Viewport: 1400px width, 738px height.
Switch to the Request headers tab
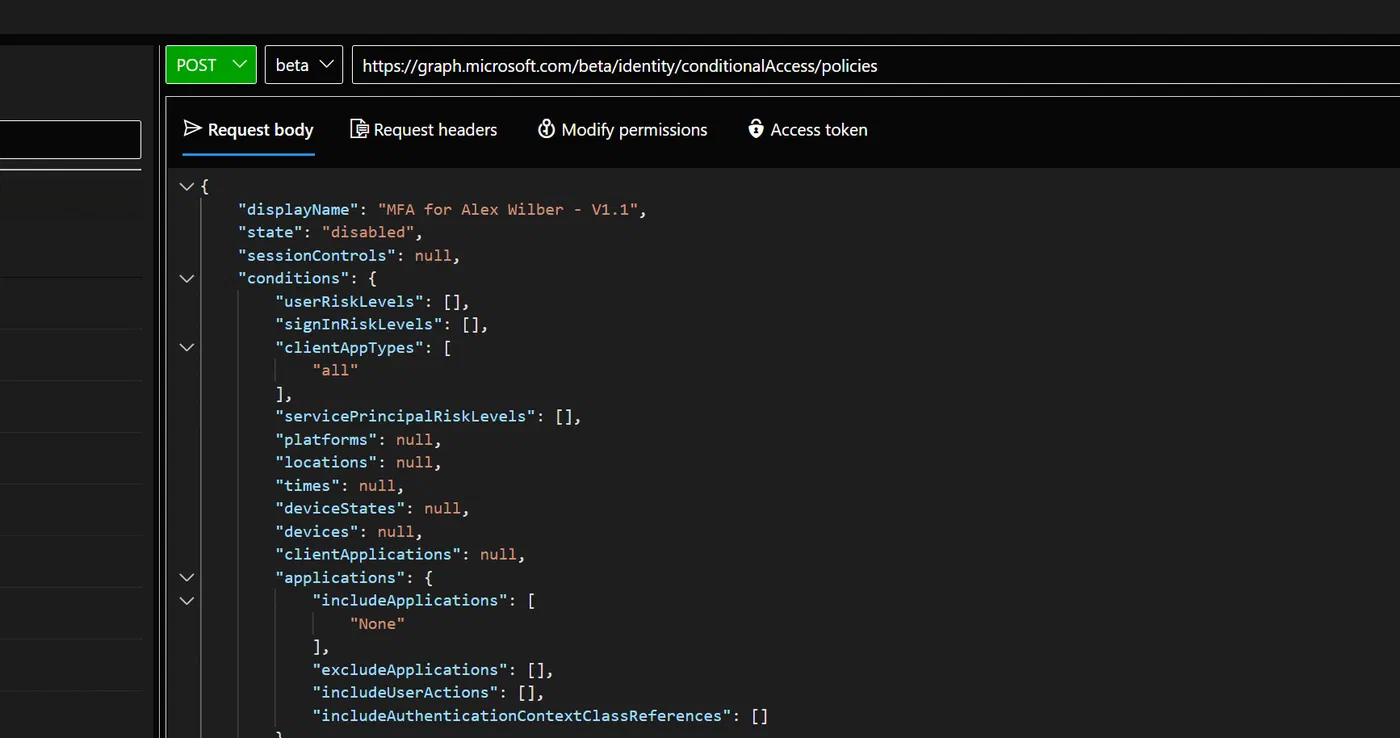(x=423, y=130)
